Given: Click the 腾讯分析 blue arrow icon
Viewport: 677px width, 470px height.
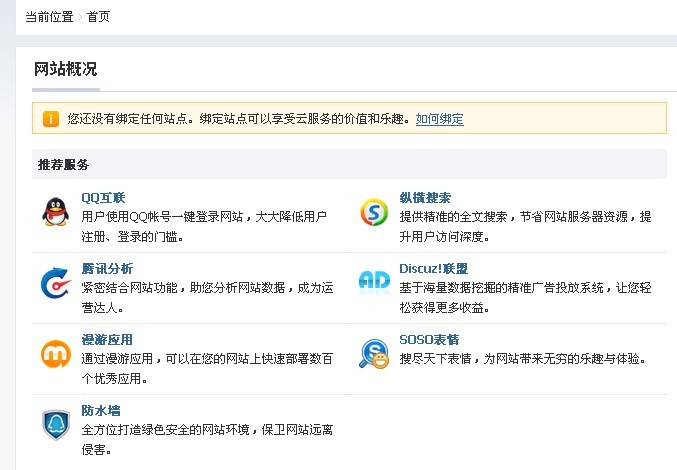Looking at the screenshot, I should 56,283.
